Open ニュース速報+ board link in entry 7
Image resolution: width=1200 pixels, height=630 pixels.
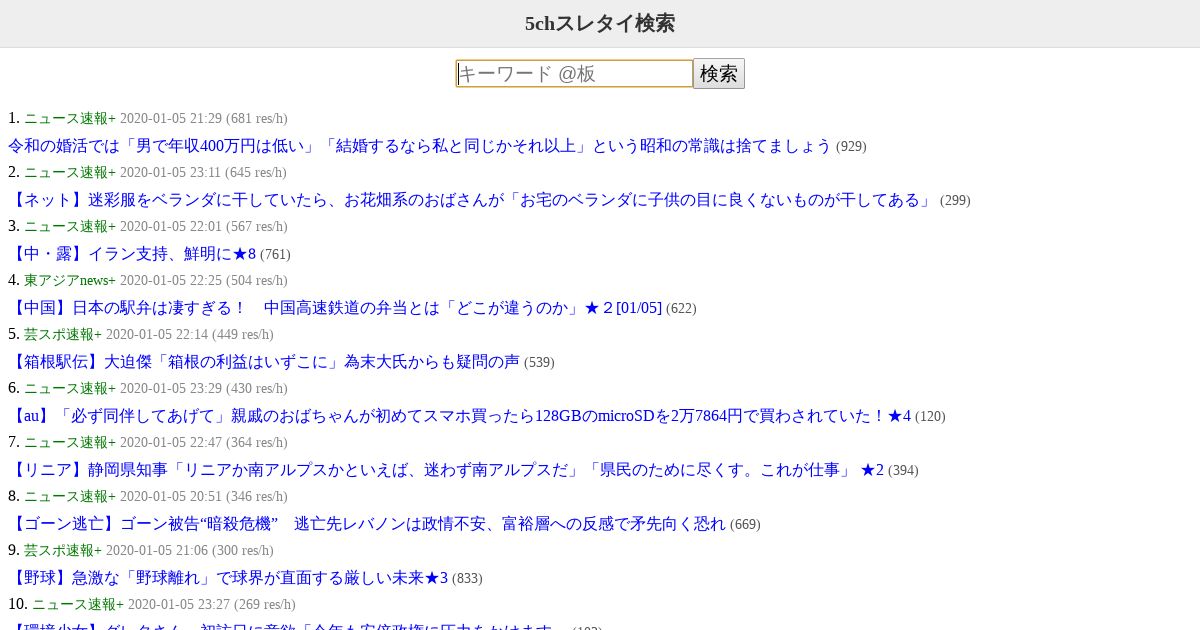click(x=70, y=442)
